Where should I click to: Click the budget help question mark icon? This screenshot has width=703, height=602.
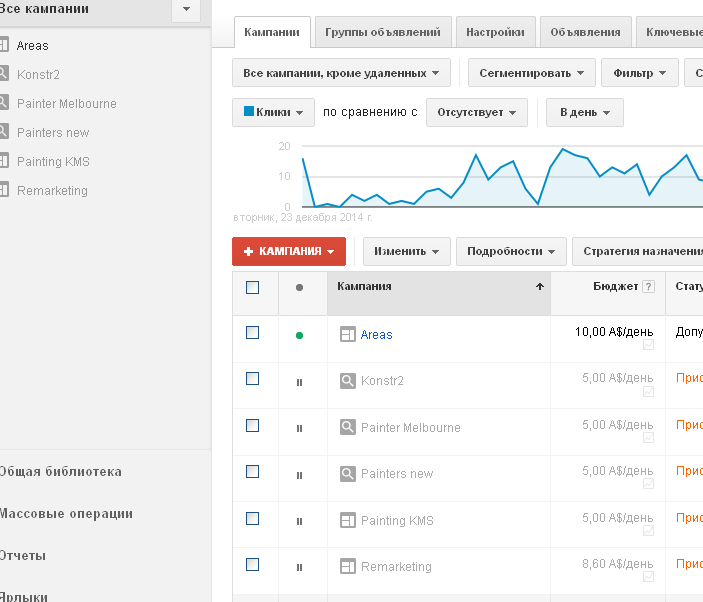(649, 287)
